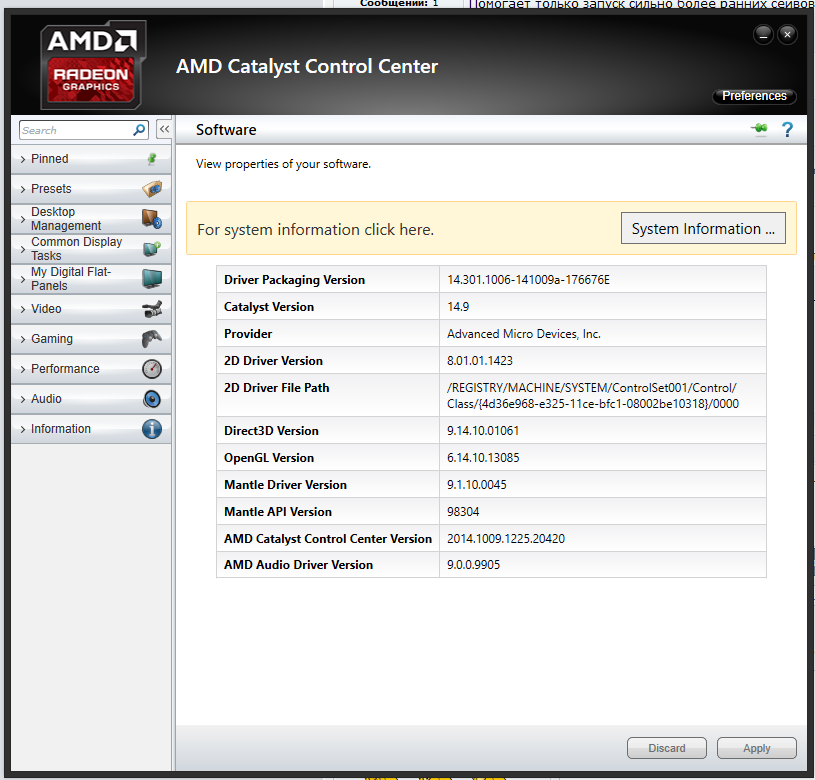Expand the My Digital Flat-Panels chevron
This screenshot has height=780, width=815.
23,280
